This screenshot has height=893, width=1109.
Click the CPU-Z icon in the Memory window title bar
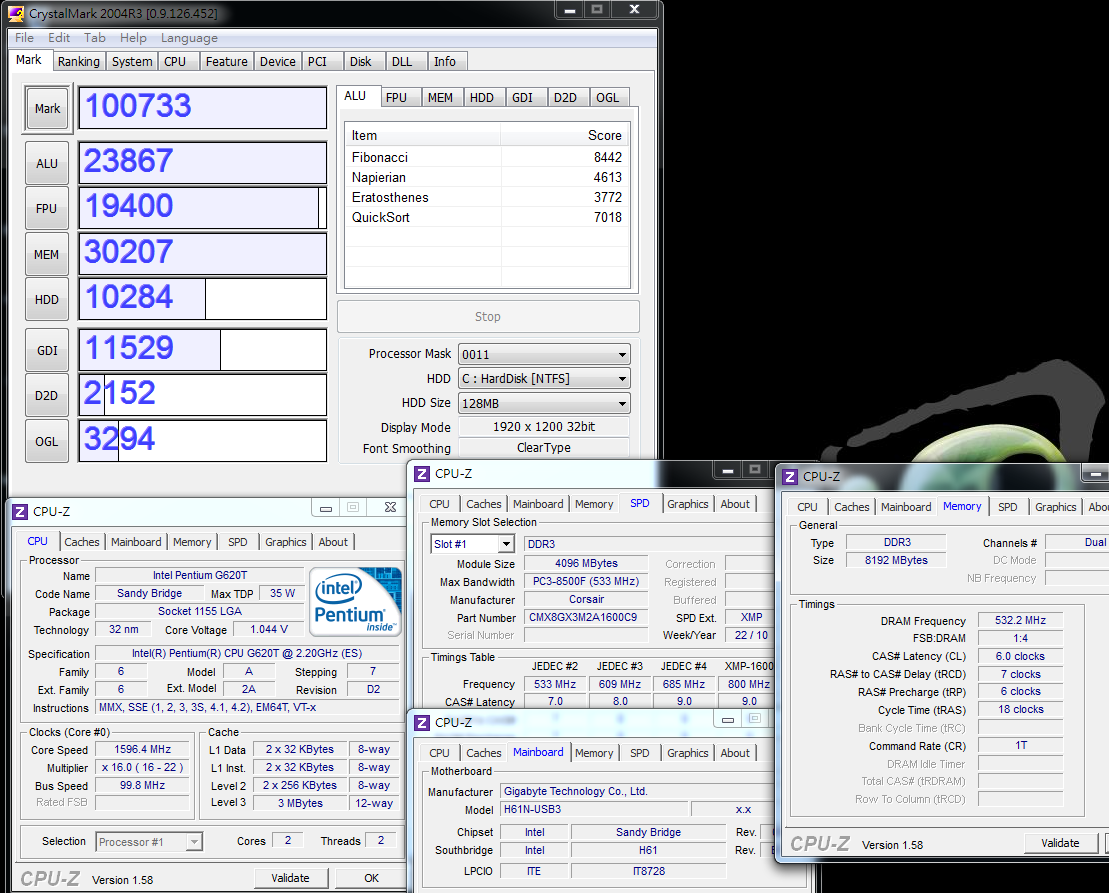point(790,477)
